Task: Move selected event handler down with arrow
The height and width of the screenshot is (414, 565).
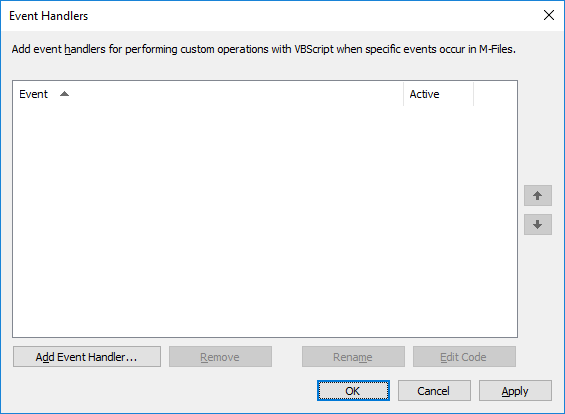Action: point(538,224)
